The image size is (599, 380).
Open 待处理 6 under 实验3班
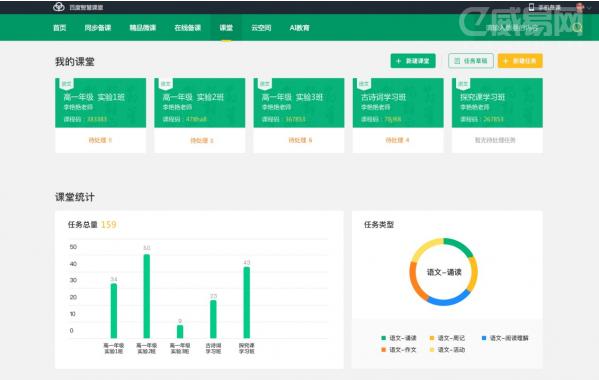300,140
